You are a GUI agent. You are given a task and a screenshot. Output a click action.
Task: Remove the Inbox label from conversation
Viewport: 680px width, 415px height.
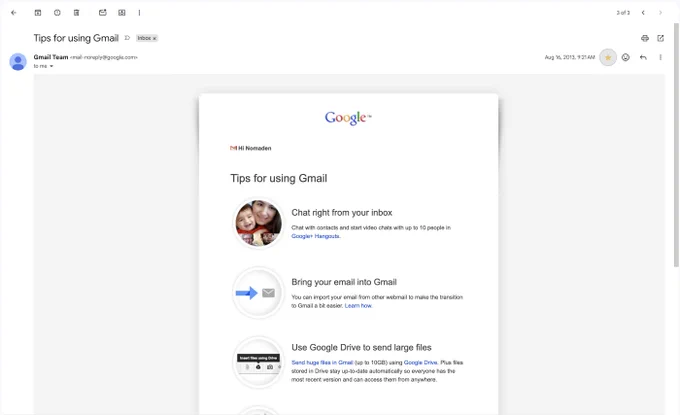point(154,39)
